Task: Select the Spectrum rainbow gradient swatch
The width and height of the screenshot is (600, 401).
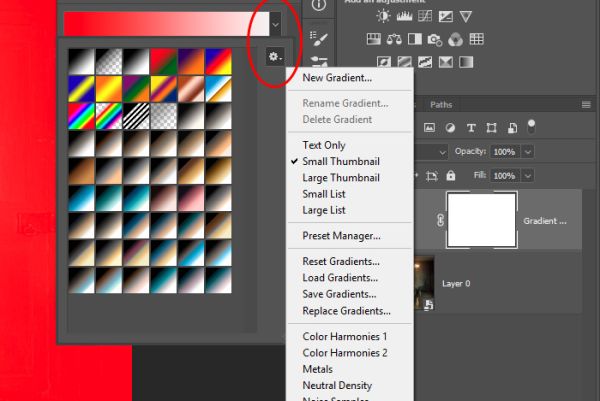Action: (x=82, y=116)
